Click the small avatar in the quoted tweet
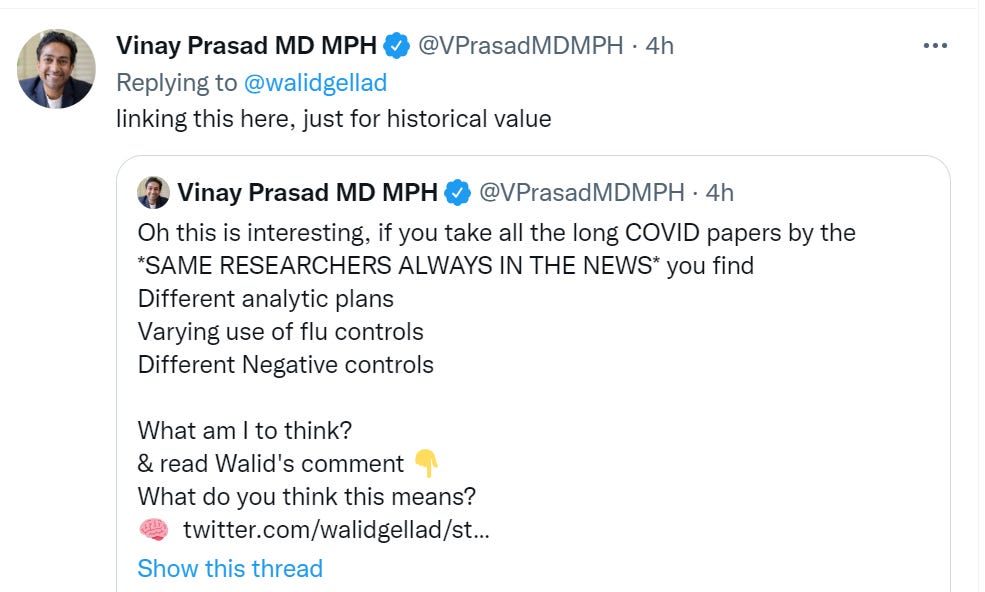Viewport: 985px width, 592px height. [153, 192]
